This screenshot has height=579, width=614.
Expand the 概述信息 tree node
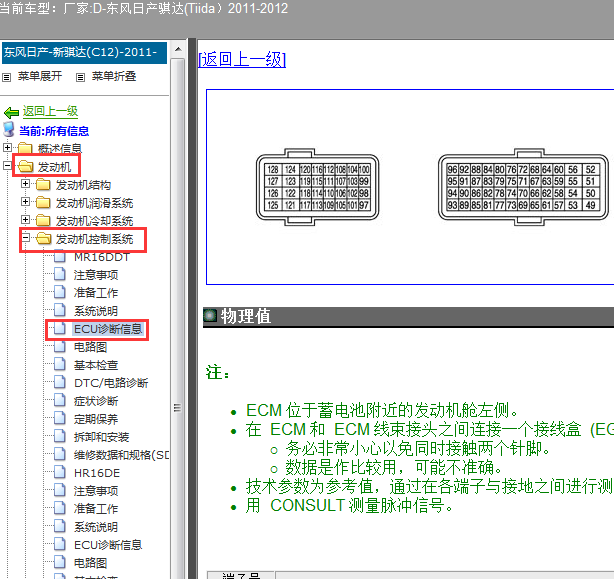click(x=7, y=148)
